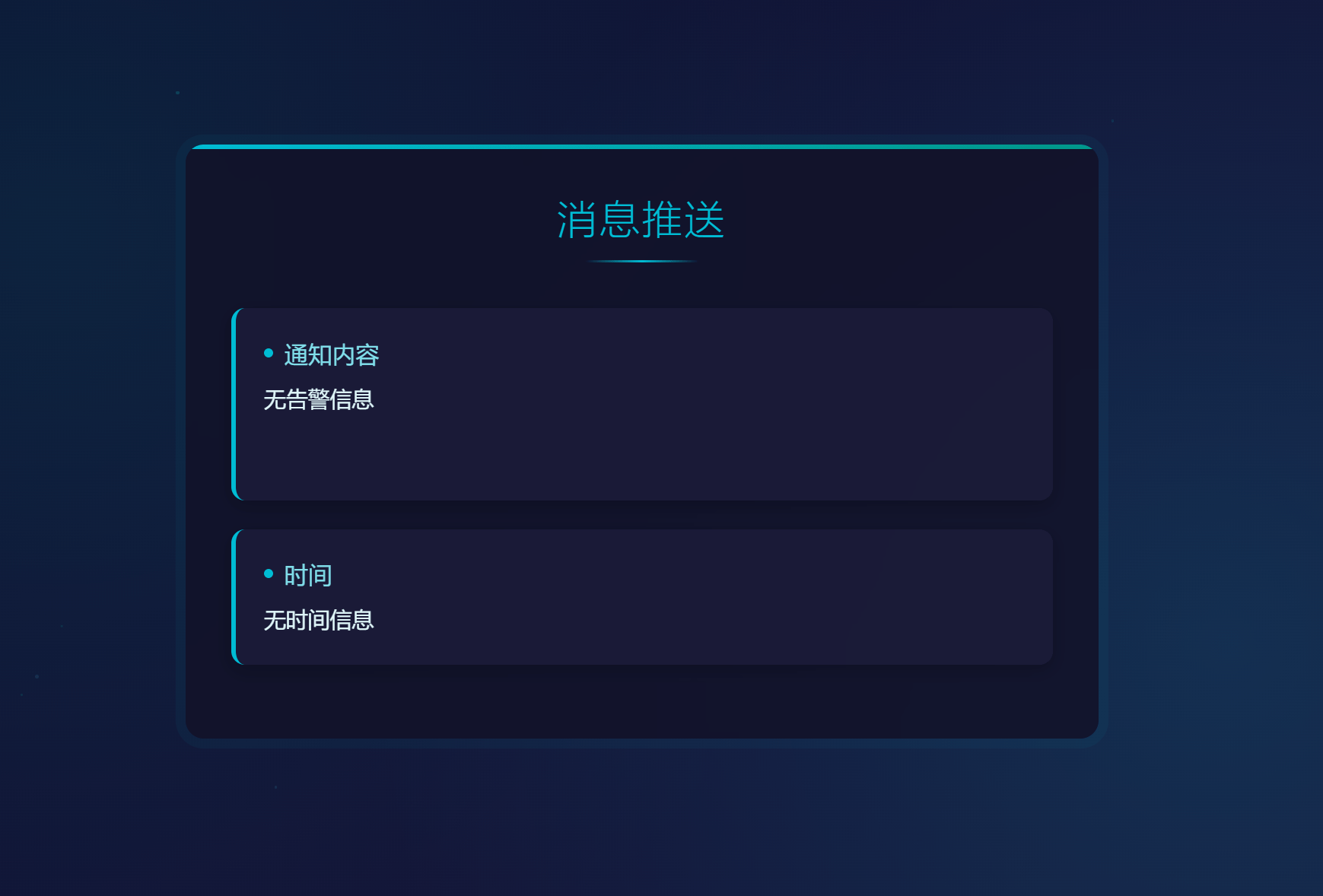Click the right edge of 通知内容 card
Screen dimensions: 1323x896
coord(1050,404)
